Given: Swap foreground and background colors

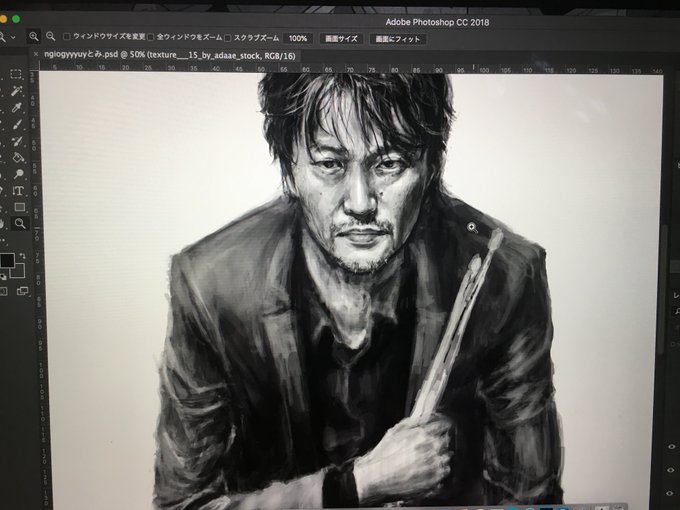Looking at the screenshot, I should 21,256.
